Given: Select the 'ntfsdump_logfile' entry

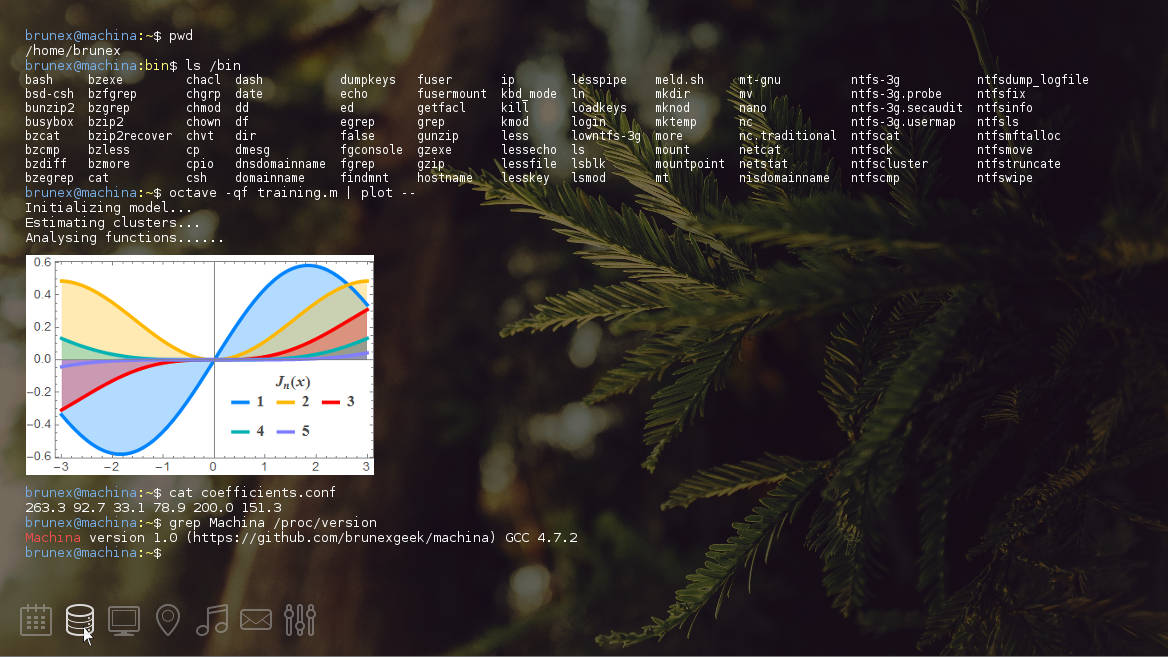Looking at the screenshot, I should tap(1032, 80).
